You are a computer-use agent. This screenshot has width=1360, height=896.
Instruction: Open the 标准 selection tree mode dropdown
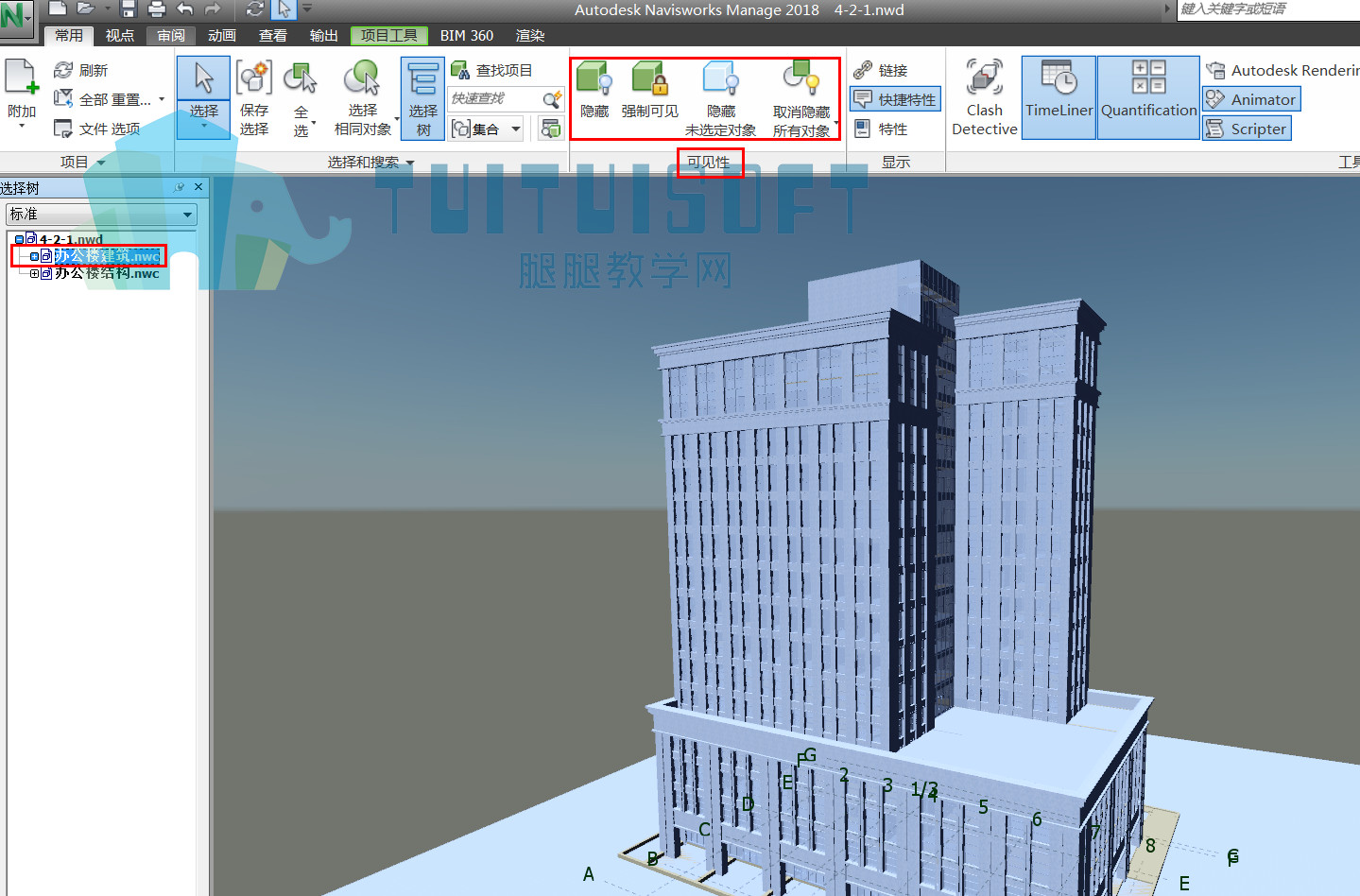pos(101,215)
